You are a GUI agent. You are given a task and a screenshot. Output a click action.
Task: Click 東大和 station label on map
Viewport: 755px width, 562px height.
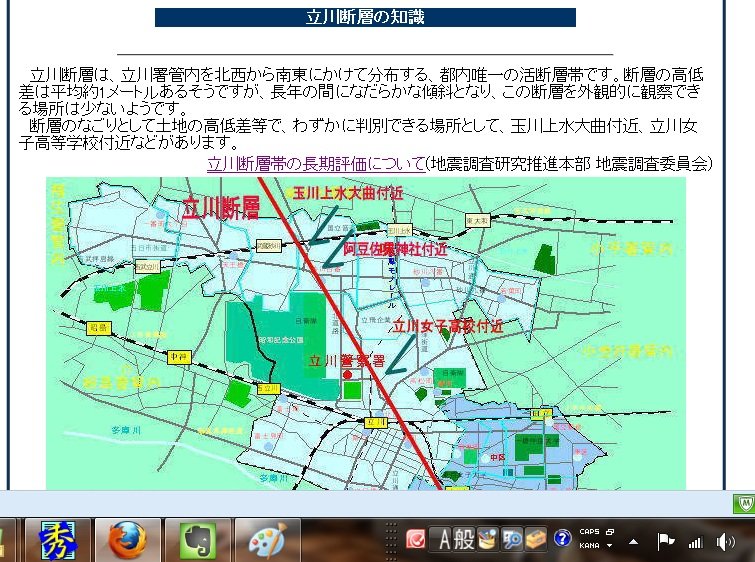pos(478,221)
